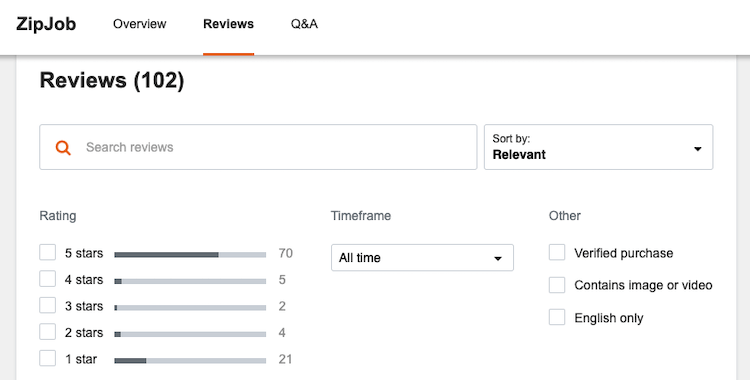Viewport: 750px width, 380px height.
Task: Toggle the English only checkbox
Action: pyautogui.click(x=557, y=317)
